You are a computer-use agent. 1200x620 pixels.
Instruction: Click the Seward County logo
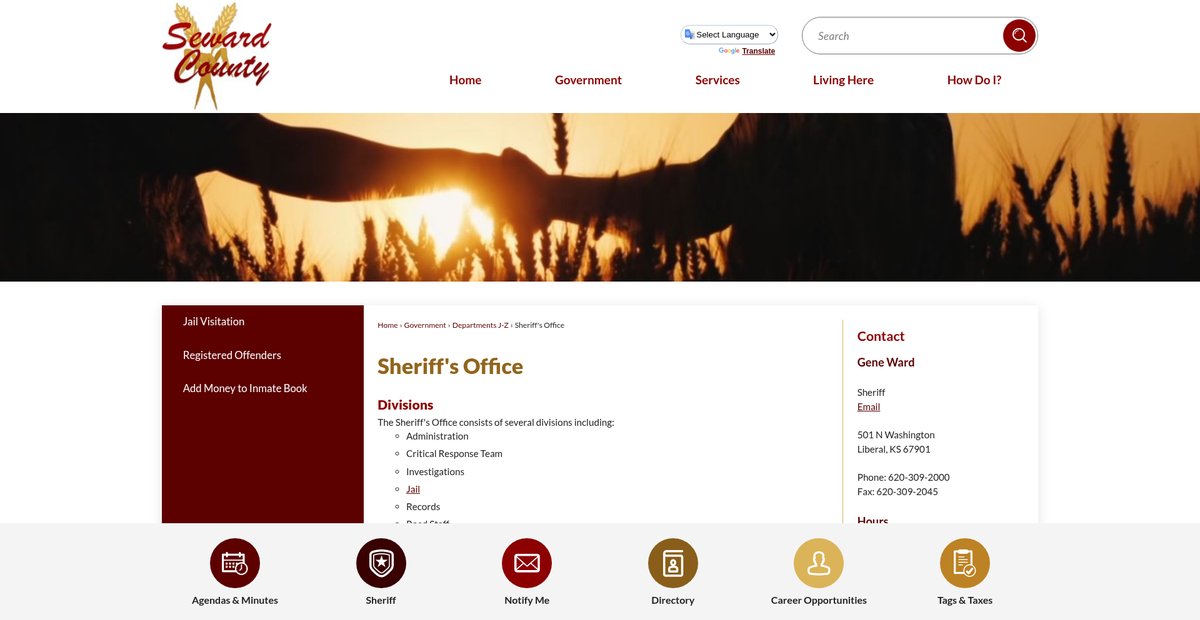point(217,55)
